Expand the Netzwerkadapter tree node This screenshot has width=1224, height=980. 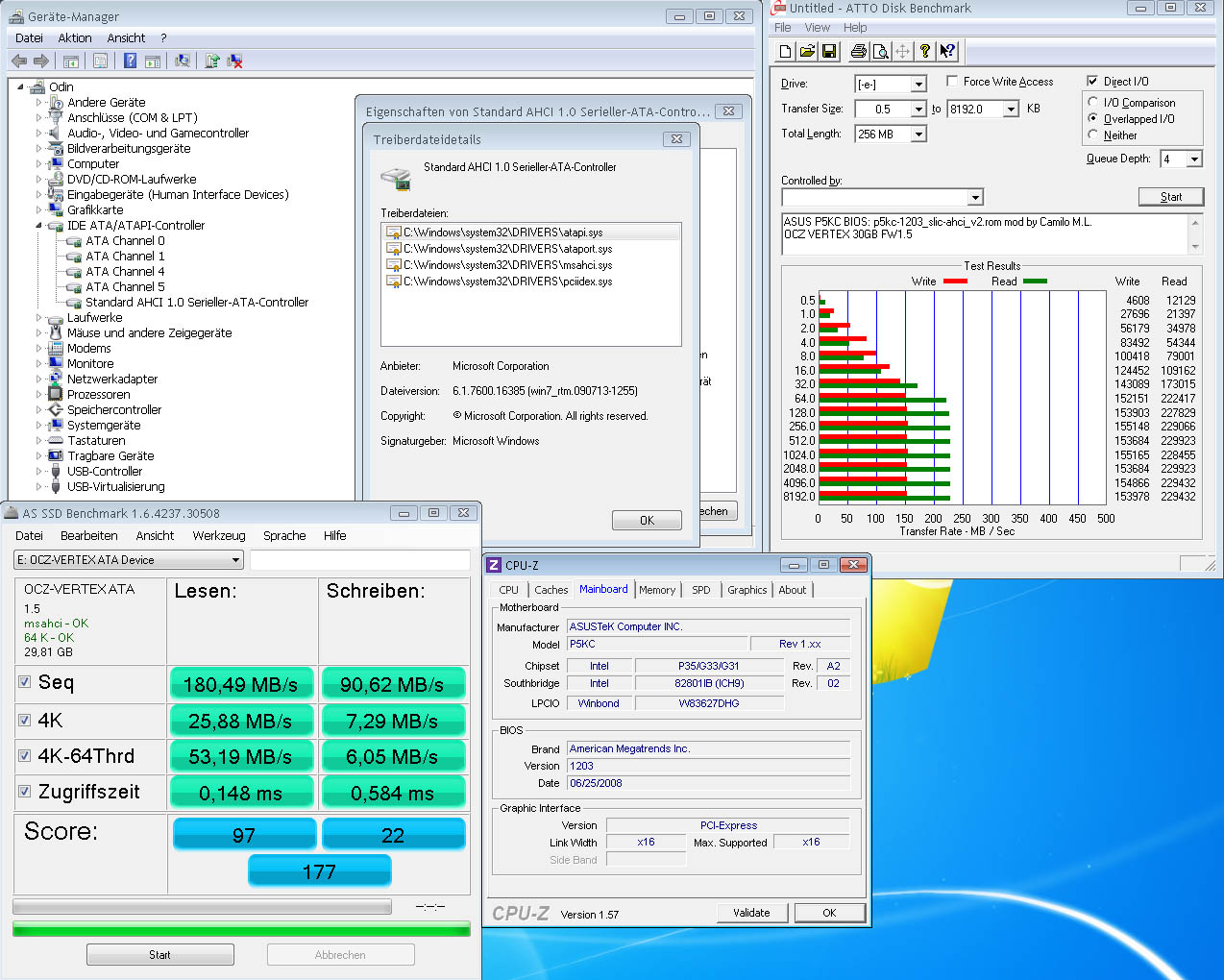tap(40, 379)
